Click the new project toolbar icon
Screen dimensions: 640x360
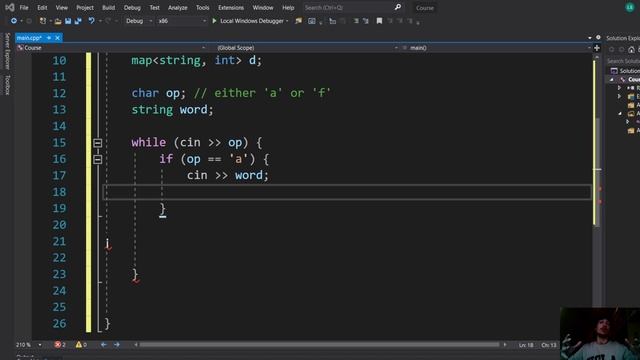coord(42,21)
